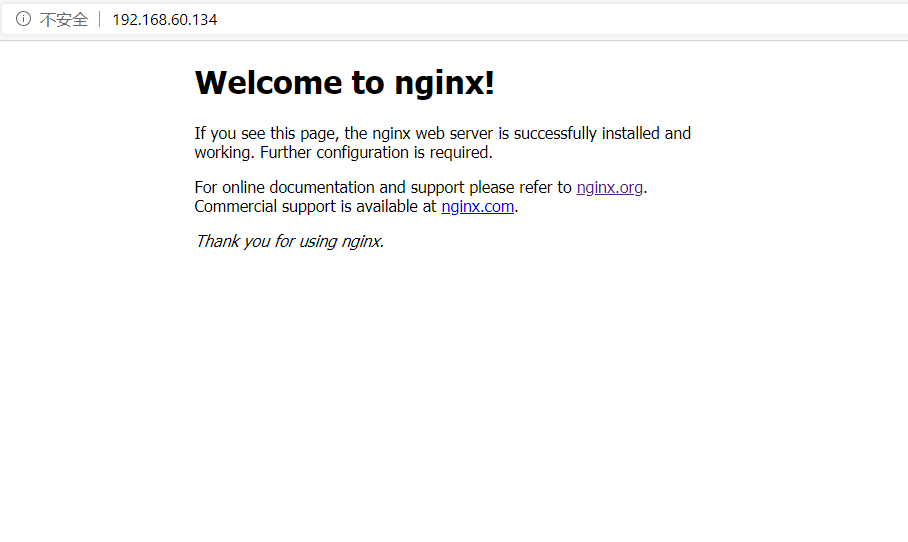The height and width of the screenshot is (542, 908).
Task: Click the "Commercial support is available at" text
Action: coord(315,207)
